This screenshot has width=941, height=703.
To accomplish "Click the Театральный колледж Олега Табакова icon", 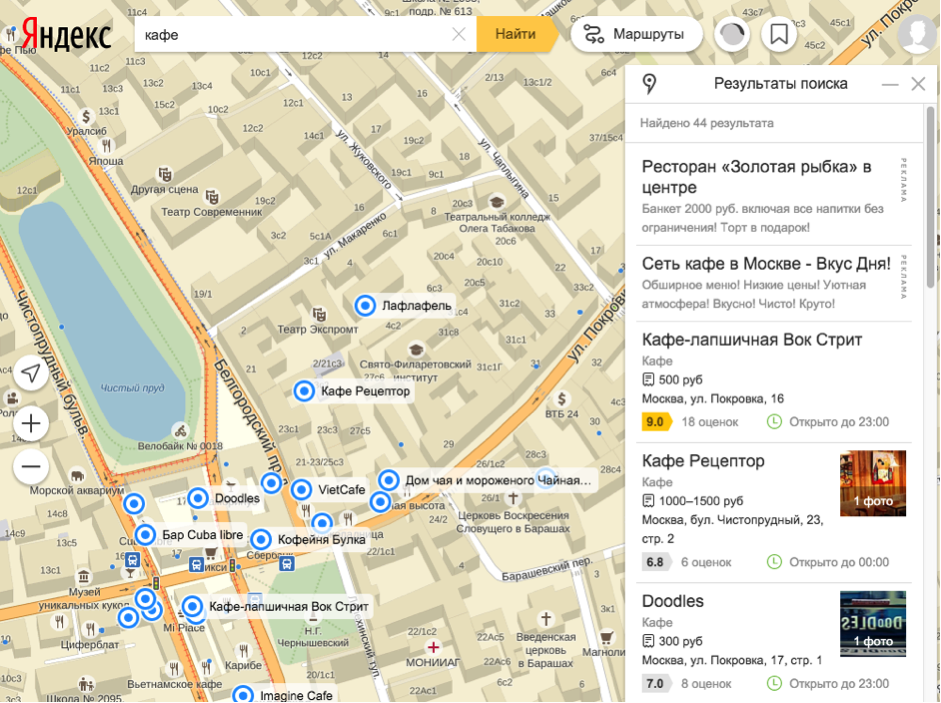I will (496, 201).
